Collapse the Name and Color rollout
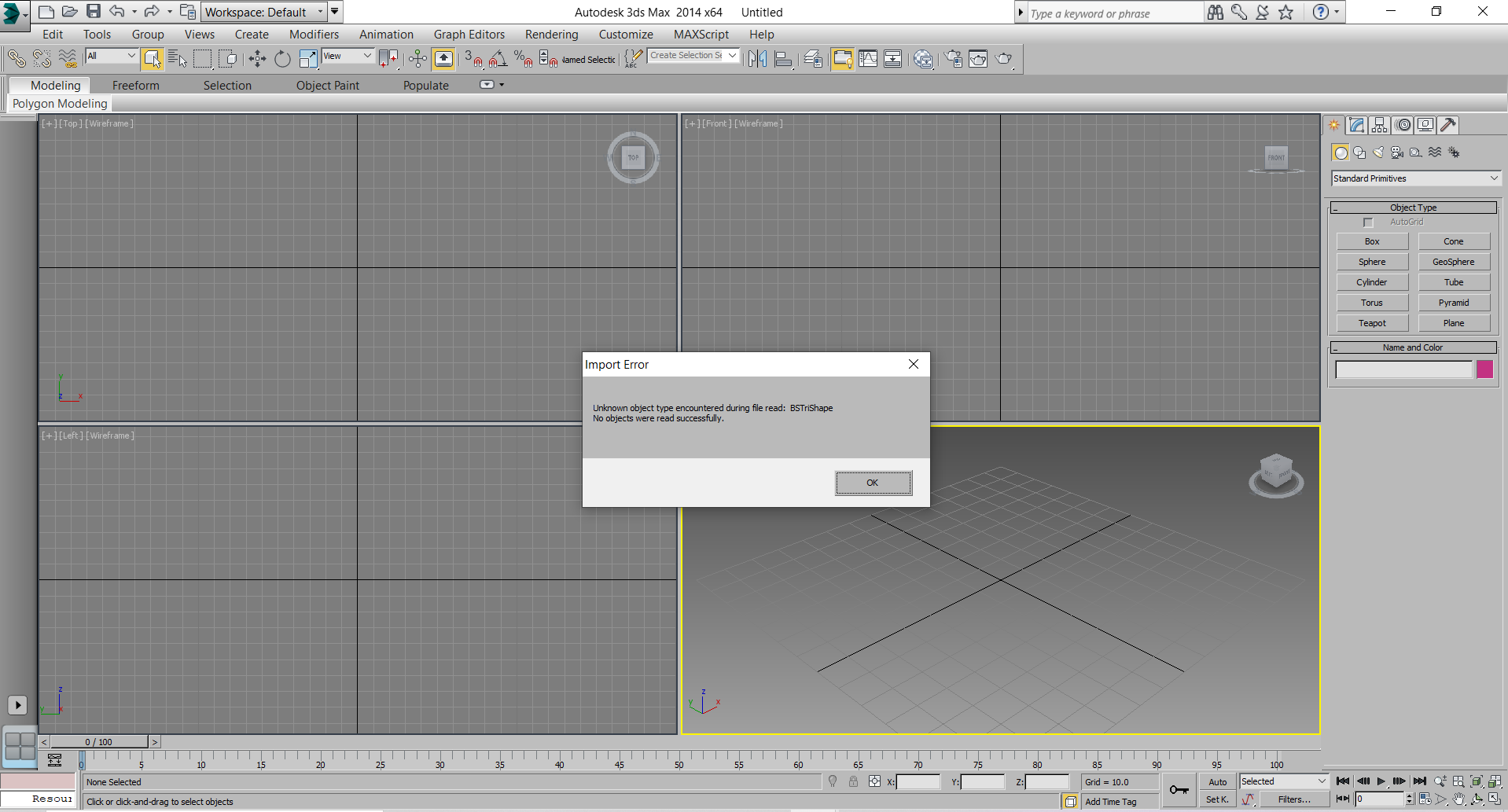 click(1413, 347)
